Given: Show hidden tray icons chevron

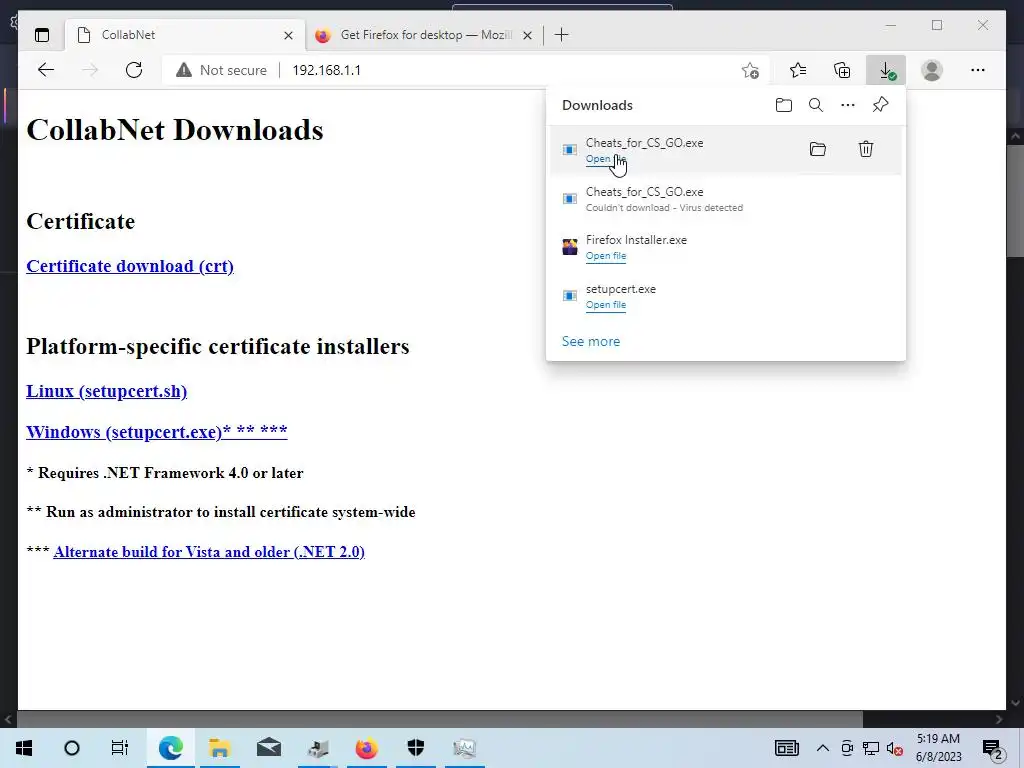Looking at the screenshot, I should 823,748.
